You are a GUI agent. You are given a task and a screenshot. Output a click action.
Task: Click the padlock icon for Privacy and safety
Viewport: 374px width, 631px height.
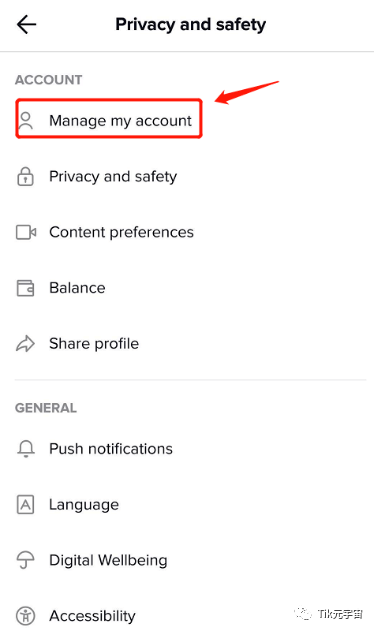click(25, 176)
